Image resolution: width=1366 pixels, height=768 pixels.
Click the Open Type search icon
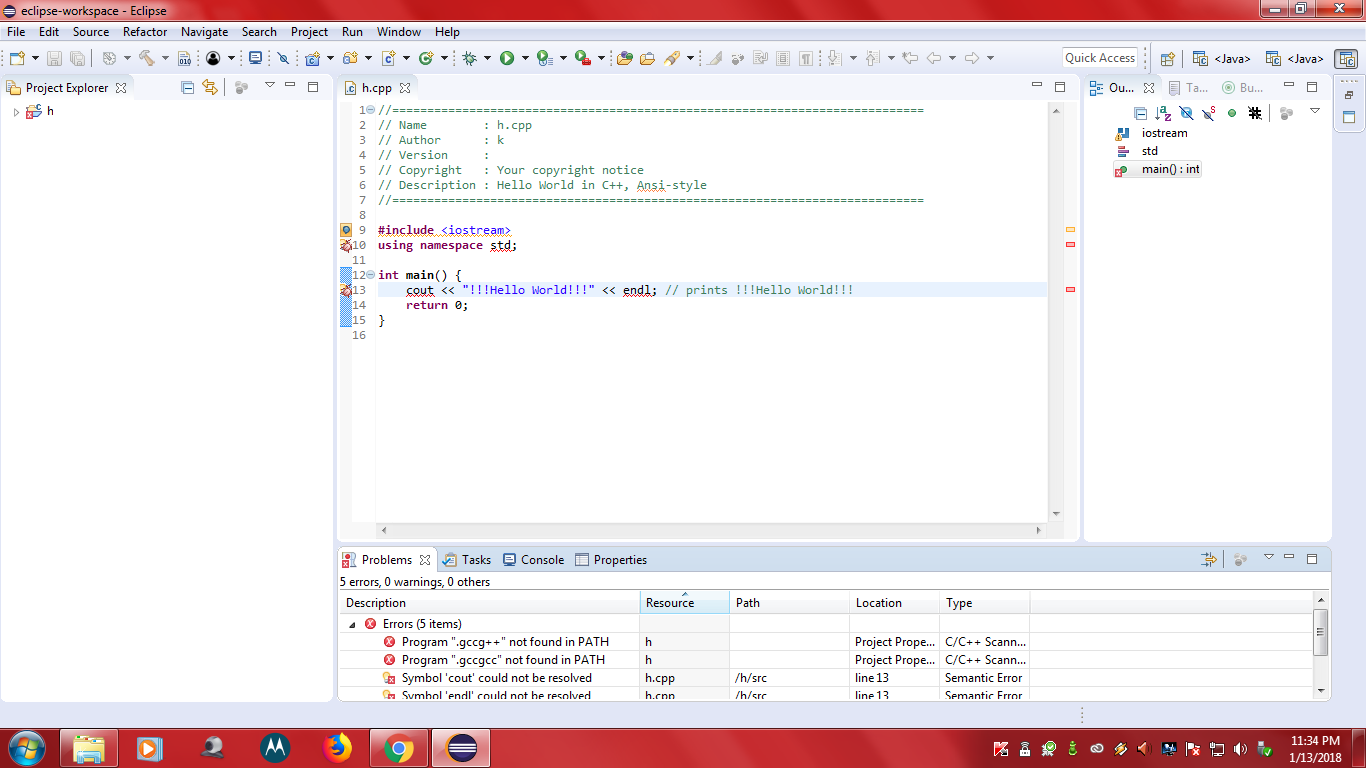623,58
